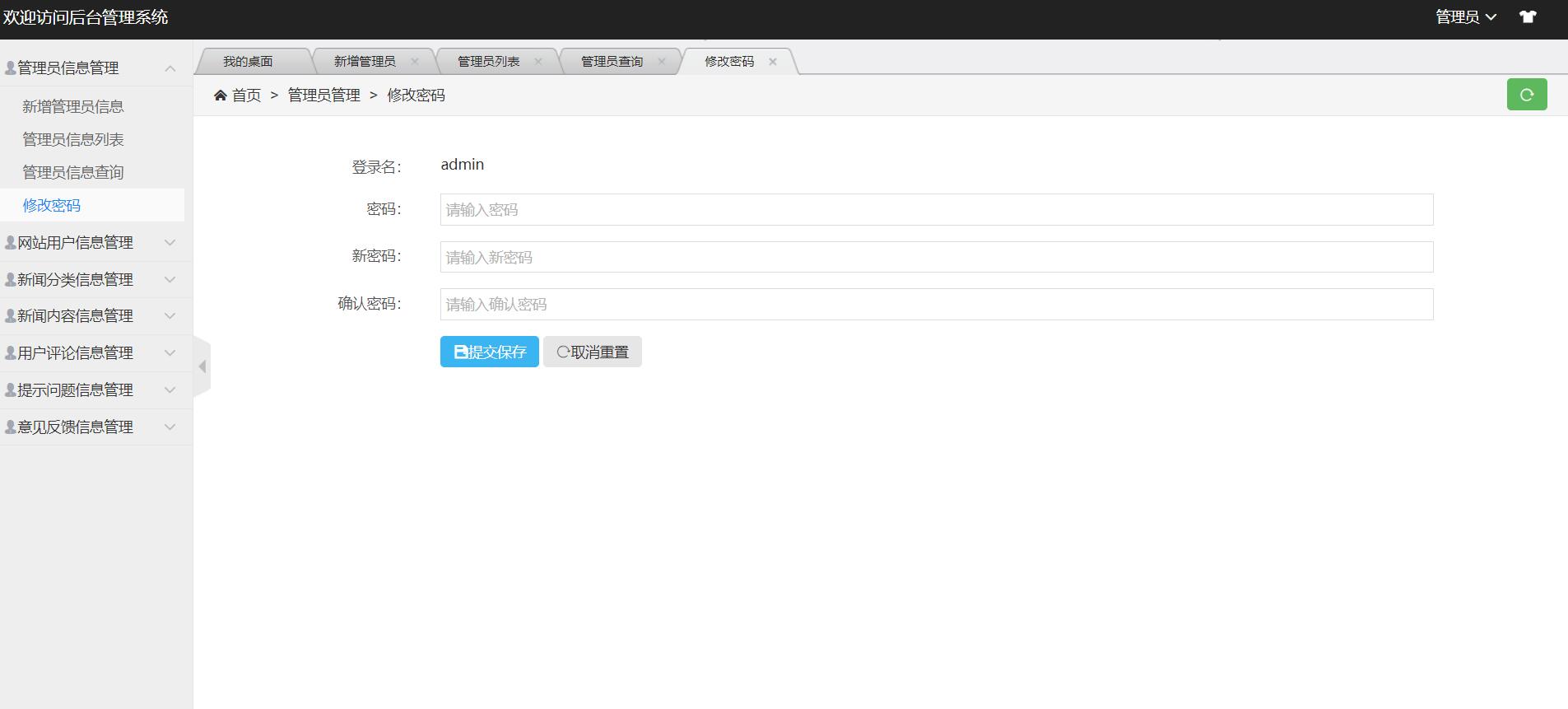Expand the 网站用户信息管理 menu chevron
Image resolution: width=1568 pixels, height=709 pixels.
[170, 242]
